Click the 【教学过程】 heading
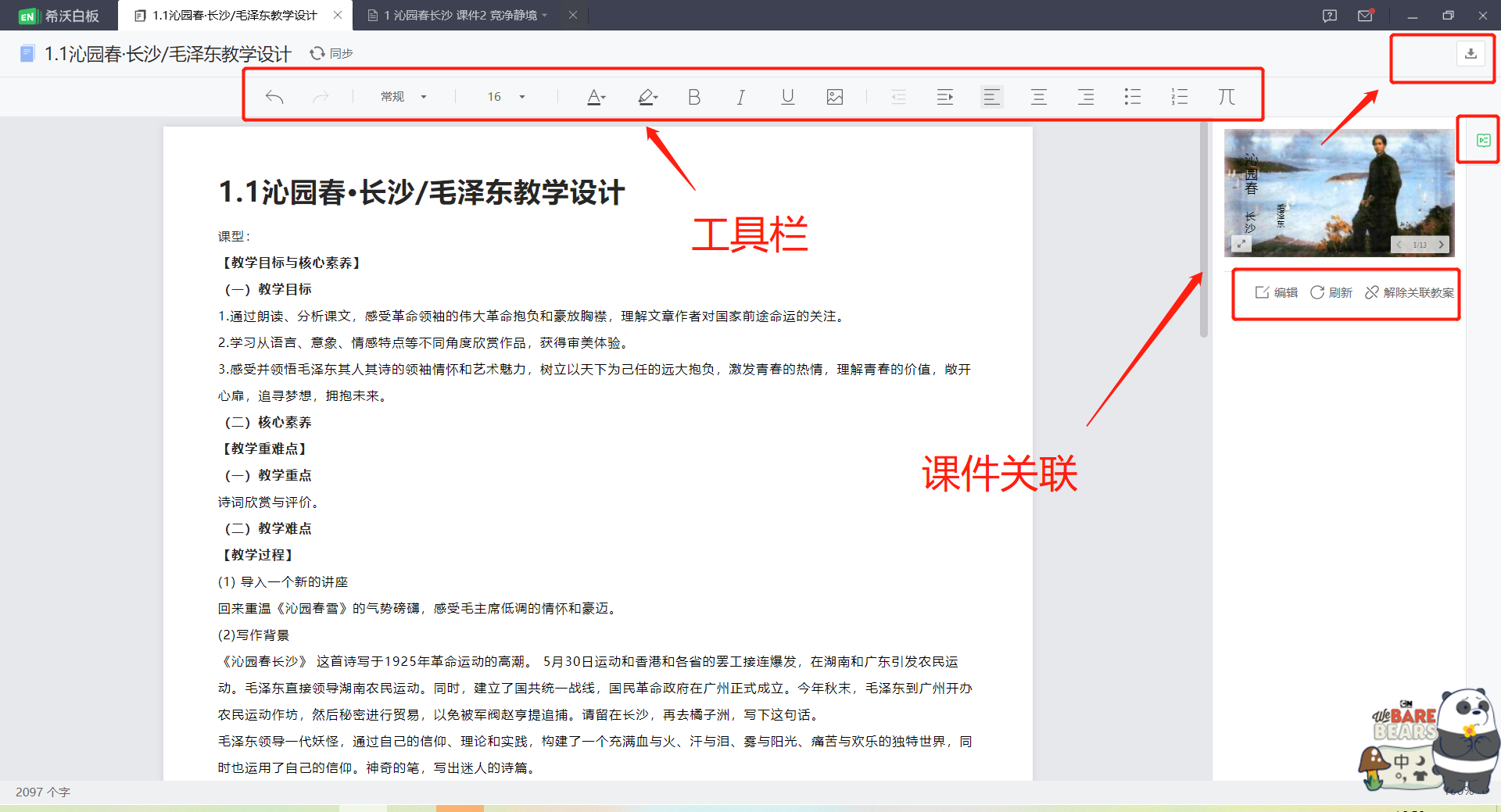Viewport: 1501px width, 812px height. pyautogui.click(x=258, y=555)
